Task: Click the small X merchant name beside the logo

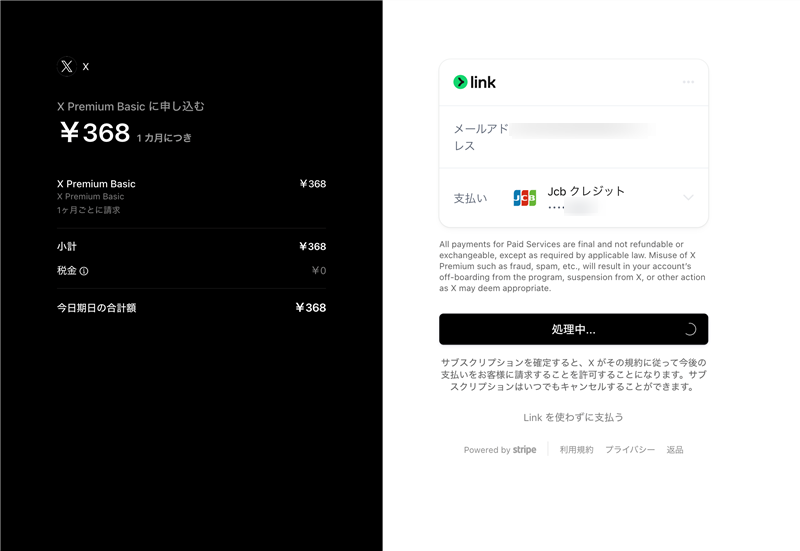Action: point(86,66)
